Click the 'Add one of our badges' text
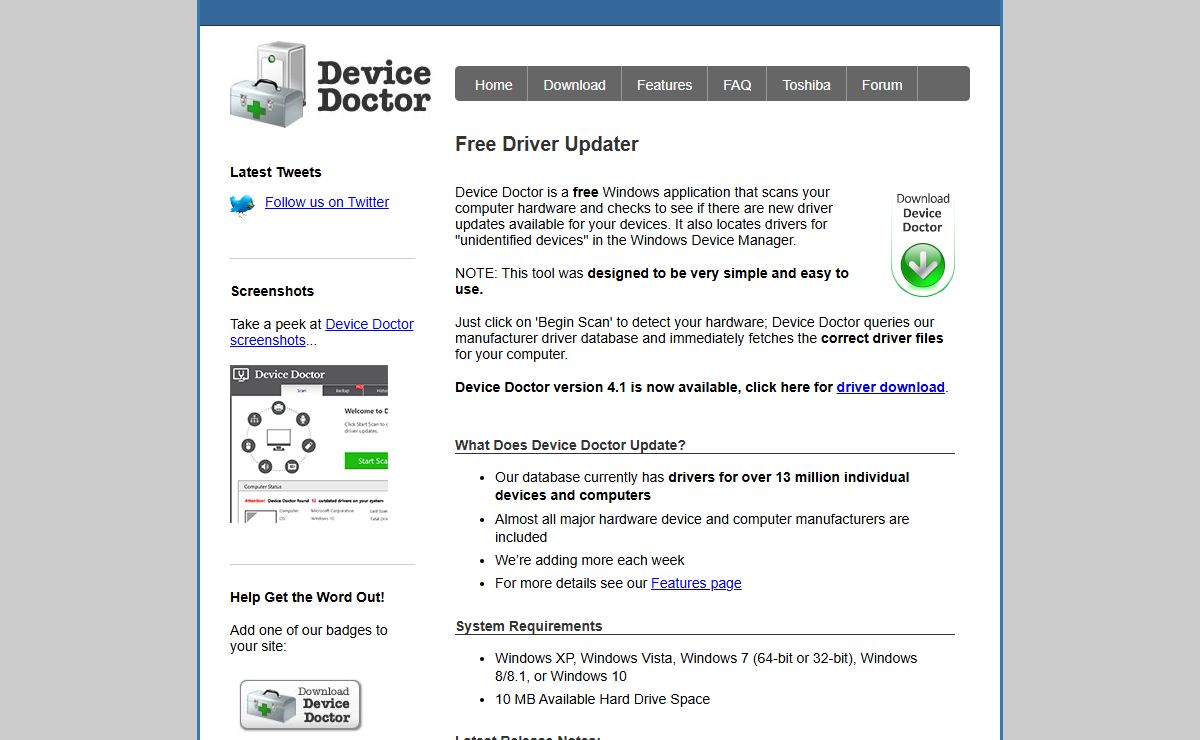This screenshot has width=1200, height=740. tap(309, 638)
